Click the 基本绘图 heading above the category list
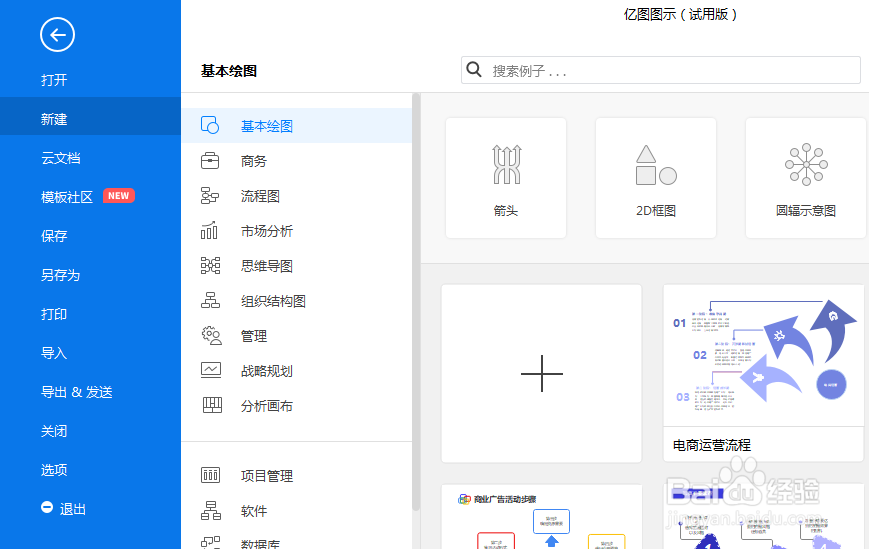 pos(229,71)
